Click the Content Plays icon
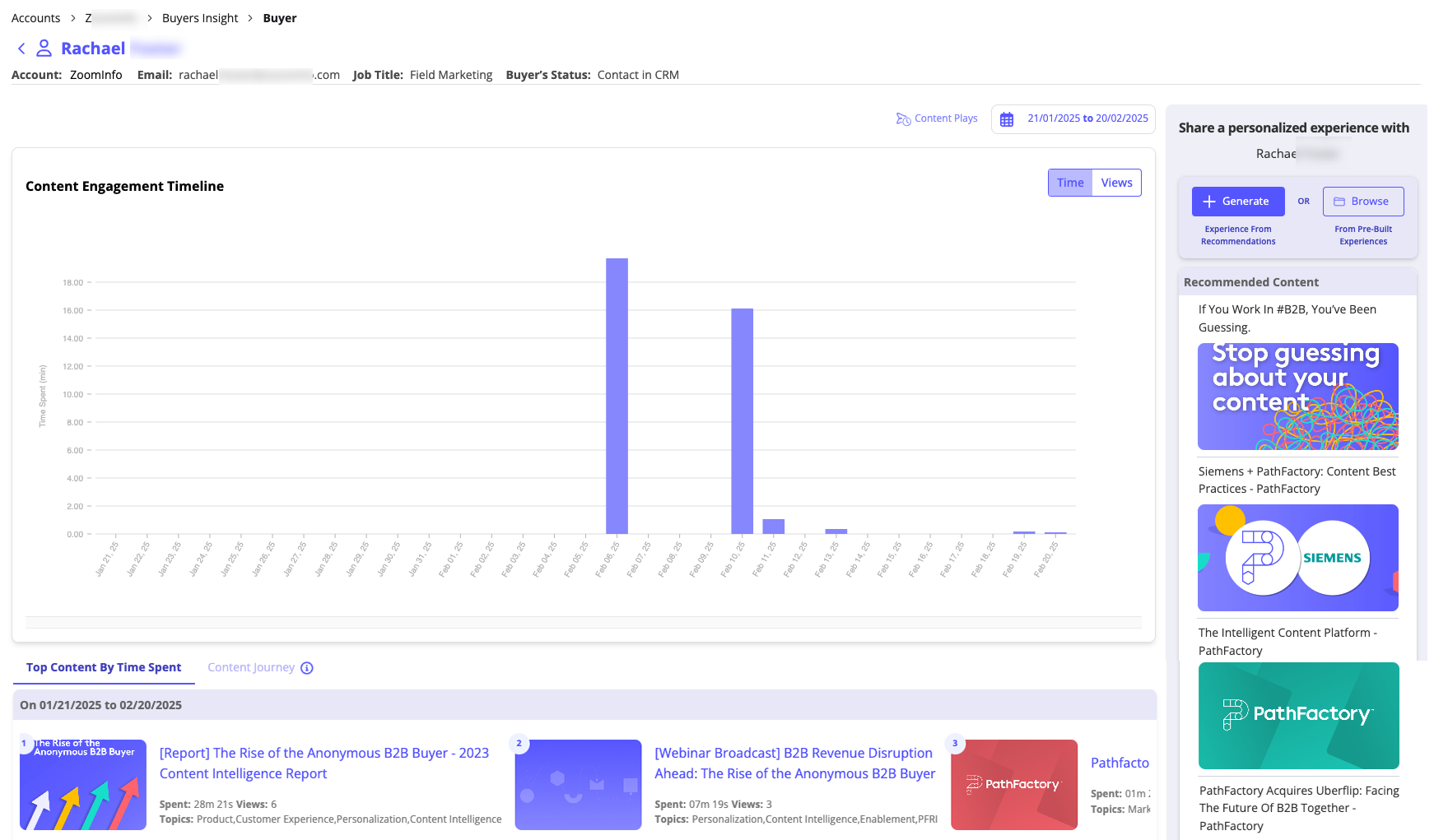This screenshot has height=840, width=1434. [903, 118]
